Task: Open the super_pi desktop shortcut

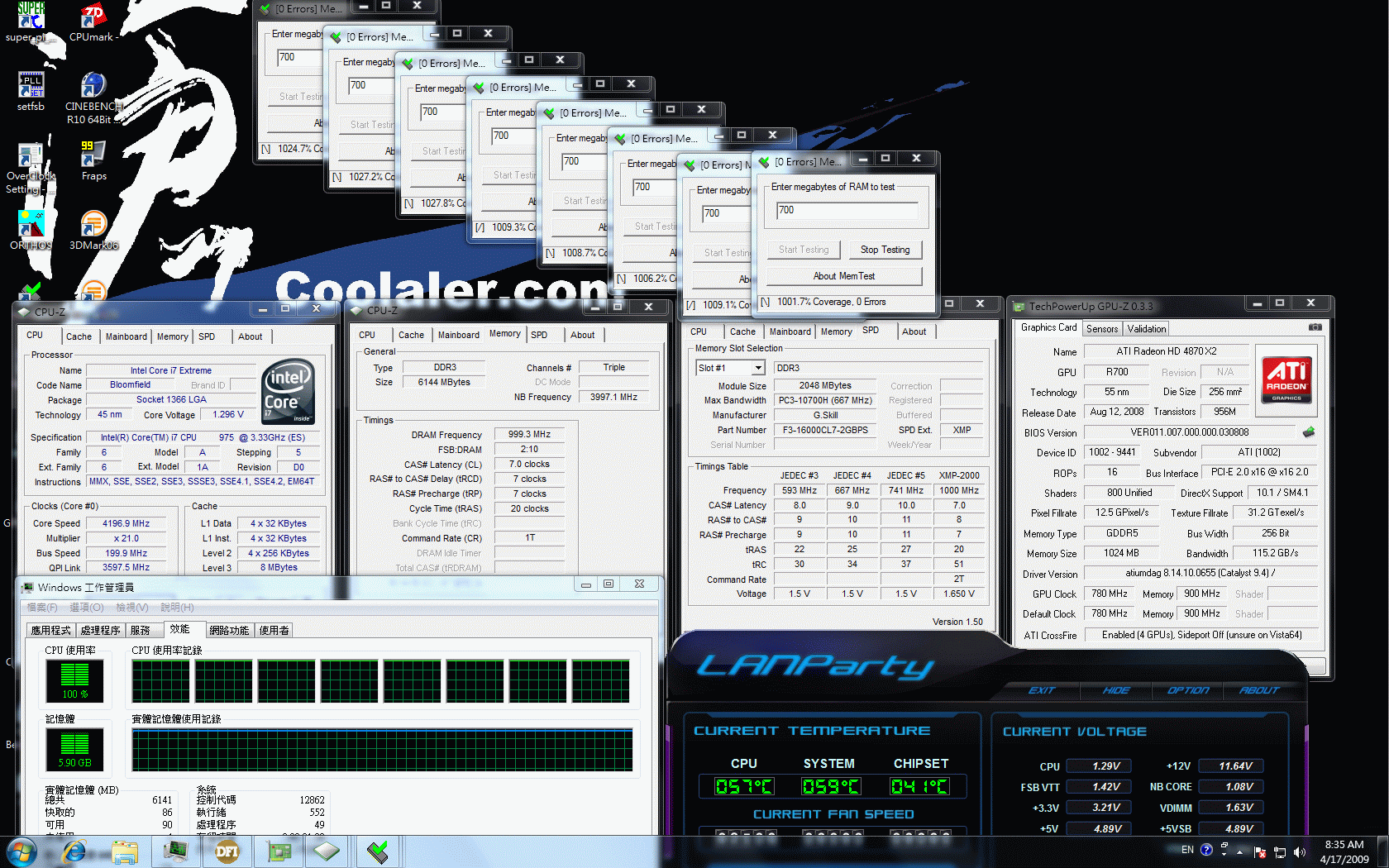Action: click(x=31, y=21)
